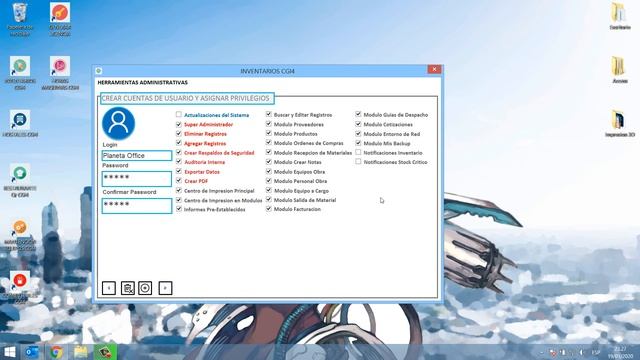Screen dimensions: 640x360
Task: Click Crear Cuentas de Usuario y Asignar Privilegios title
Action: click(186, 98)
